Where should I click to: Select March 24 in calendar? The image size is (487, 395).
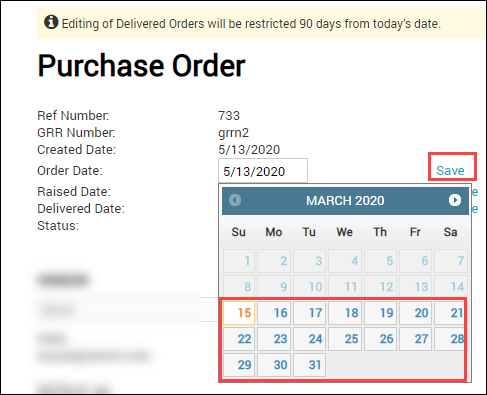point(310,339)
